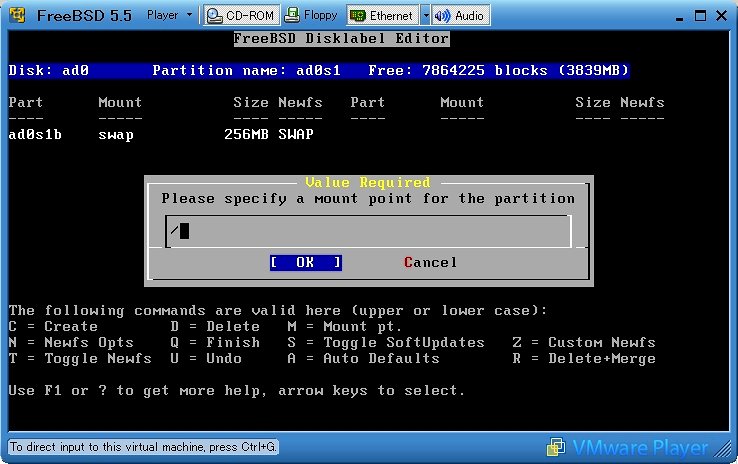Click the speaker icon for Audio

[x=441, y=15]
